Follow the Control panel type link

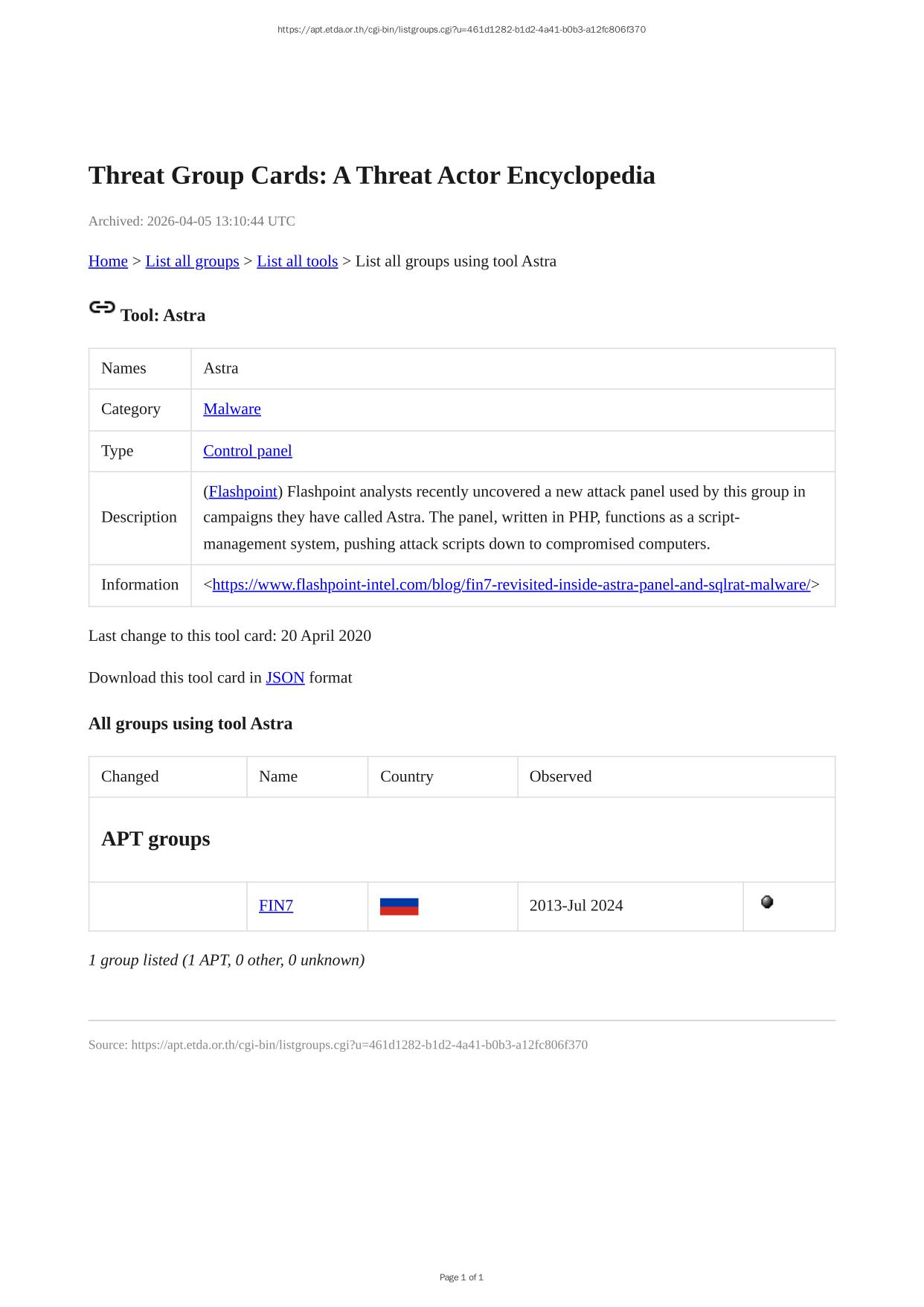(248, 451)
